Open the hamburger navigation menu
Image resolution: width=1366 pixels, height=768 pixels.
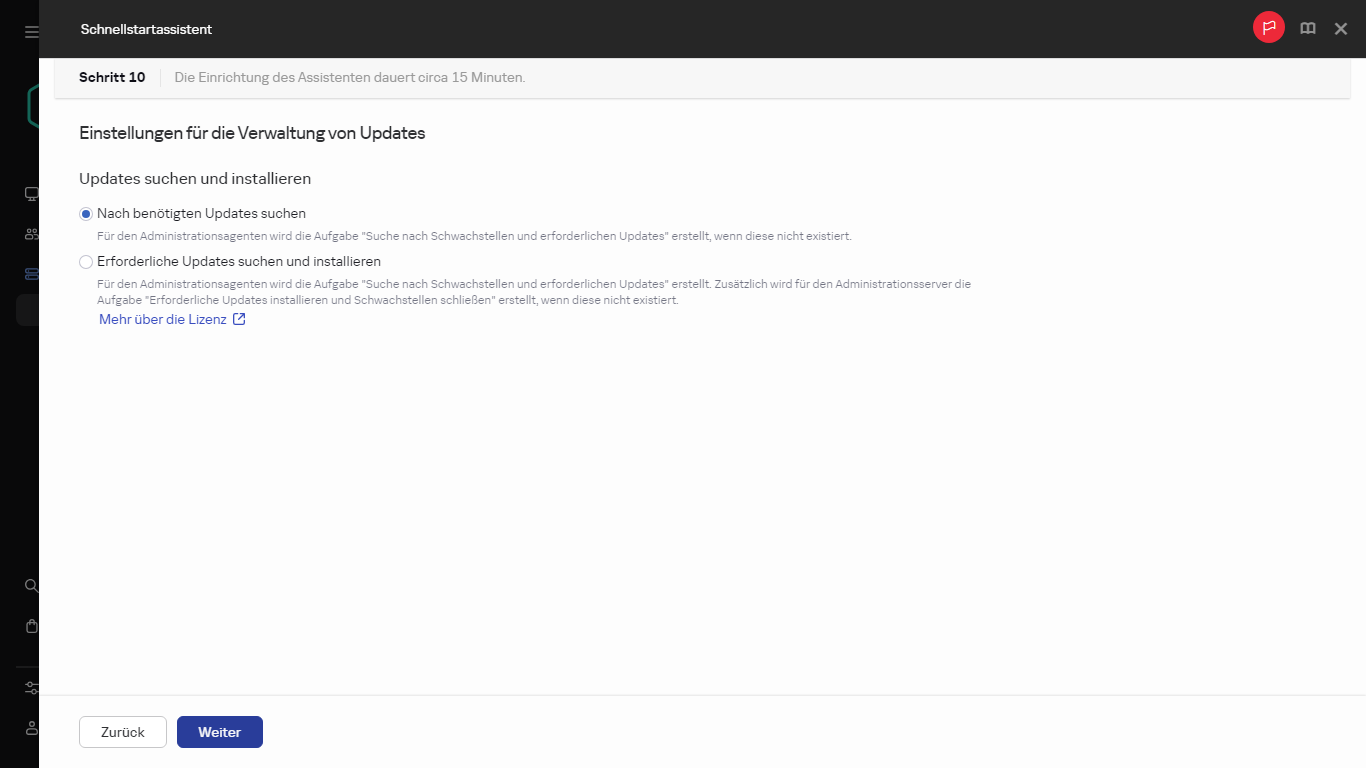pyautogui.click(x=29, y=30)
